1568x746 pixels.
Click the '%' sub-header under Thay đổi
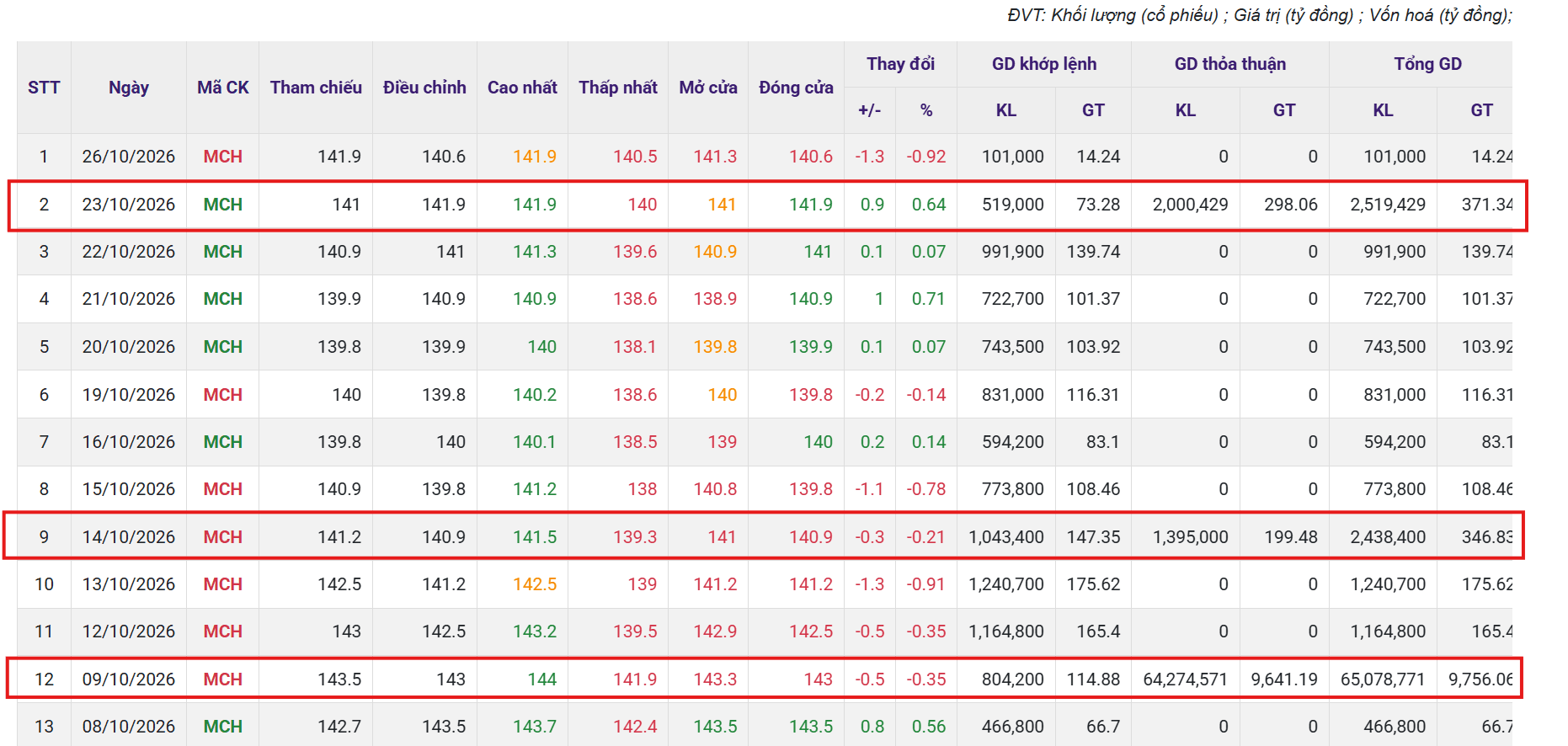[926, 110]
